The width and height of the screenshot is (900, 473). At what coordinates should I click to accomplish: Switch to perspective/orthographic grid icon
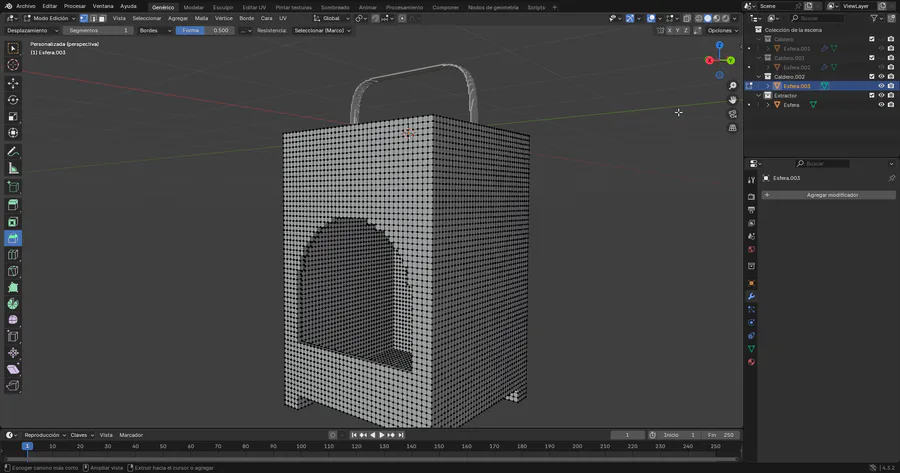tap(733, 128)
